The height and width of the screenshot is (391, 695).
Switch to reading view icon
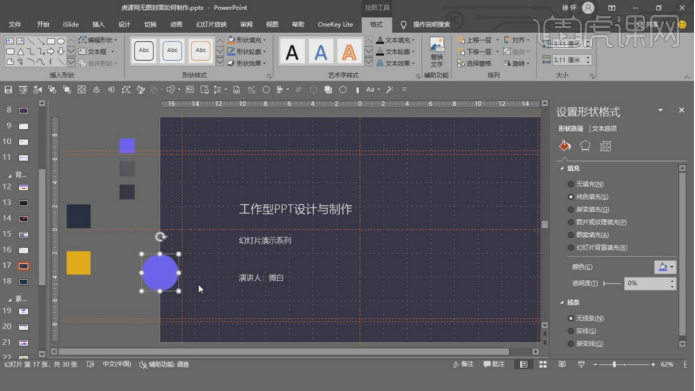tap(562, 364)
